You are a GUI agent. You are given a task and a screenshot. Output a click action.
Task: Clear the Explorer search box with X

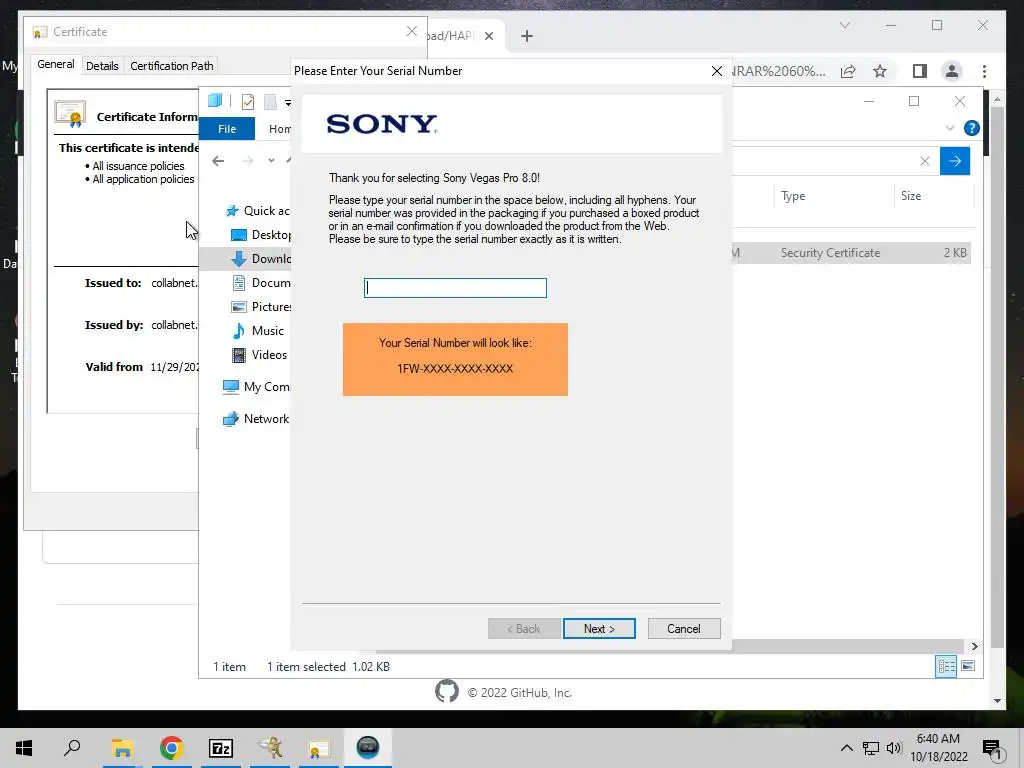pyautogui.click(x=924, y=161)
